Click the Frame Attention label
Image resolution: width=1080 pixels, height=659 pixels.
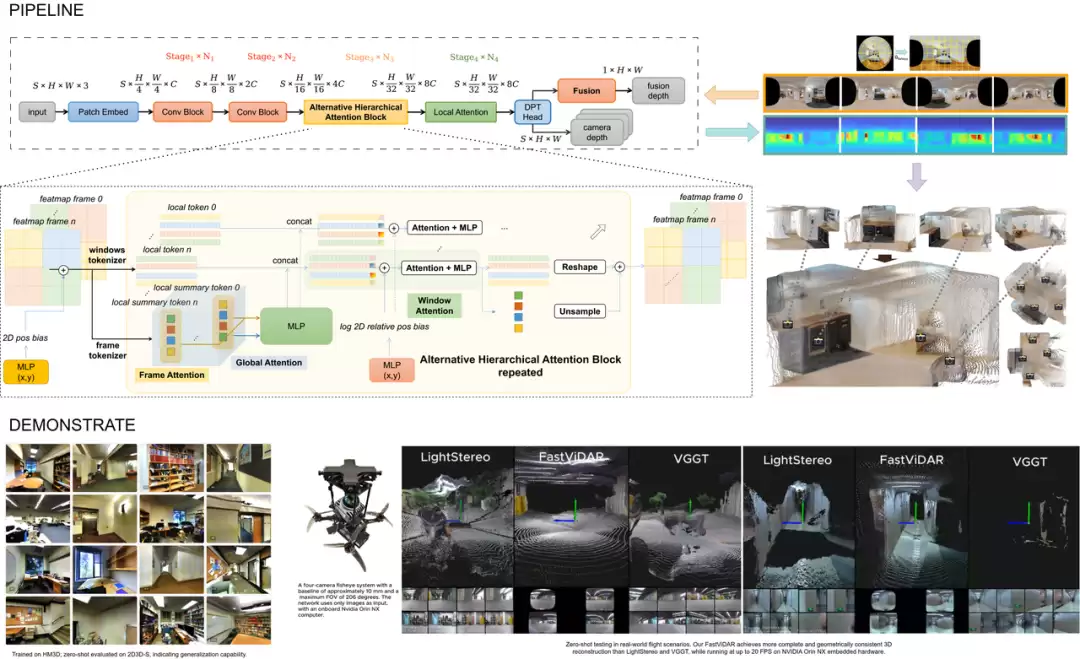(172, 375)
